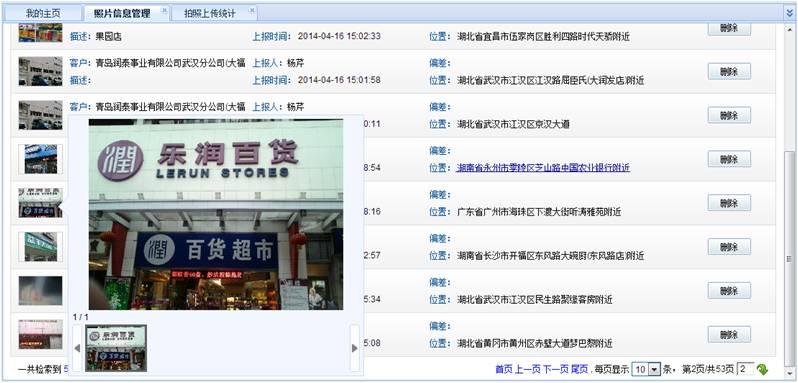
Task: Click the page number input field
Action: (746, 369)
